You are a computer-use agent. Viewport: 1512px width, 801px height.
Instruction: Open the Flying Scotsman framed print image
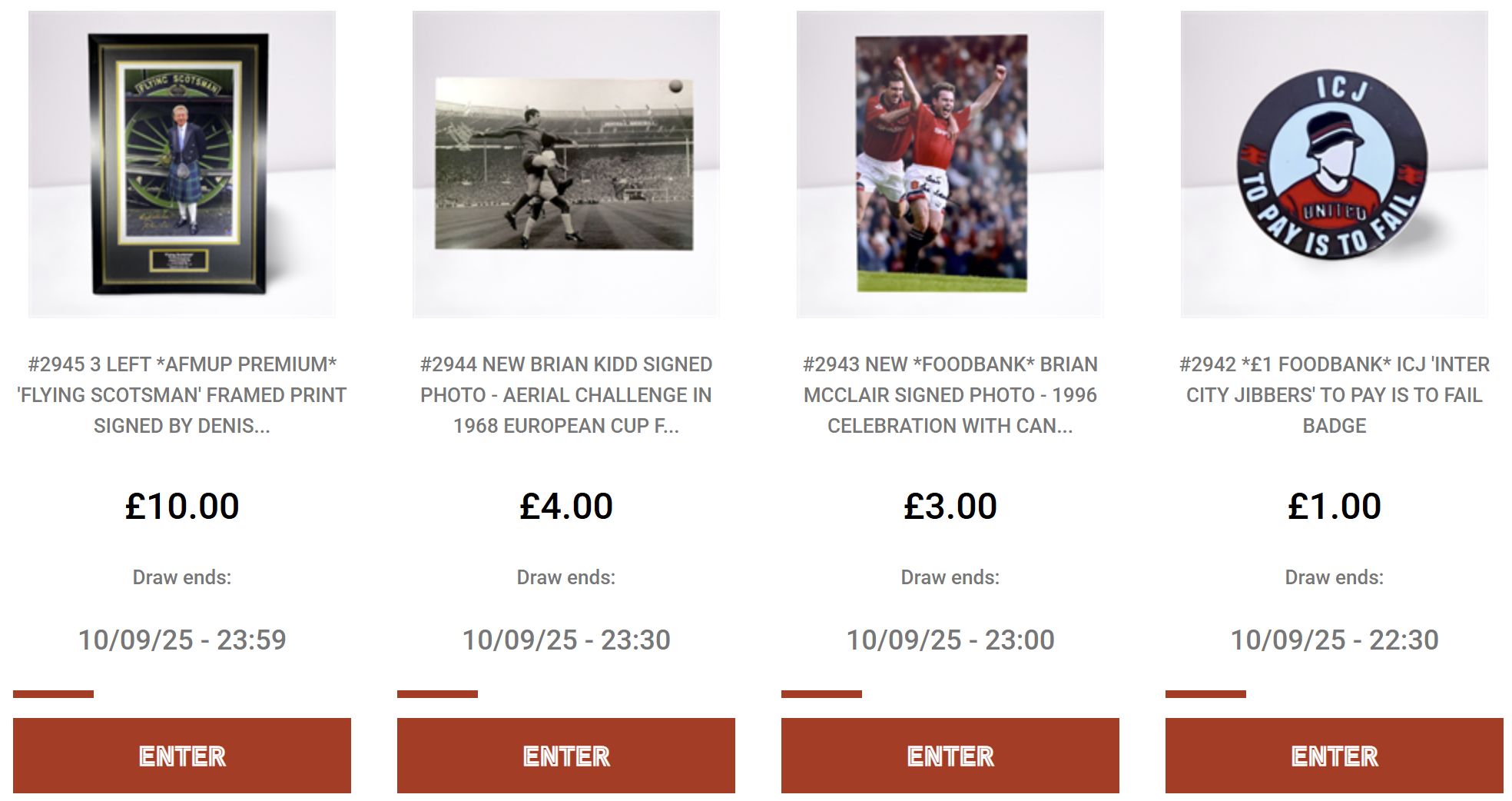[x=181, y=164]
